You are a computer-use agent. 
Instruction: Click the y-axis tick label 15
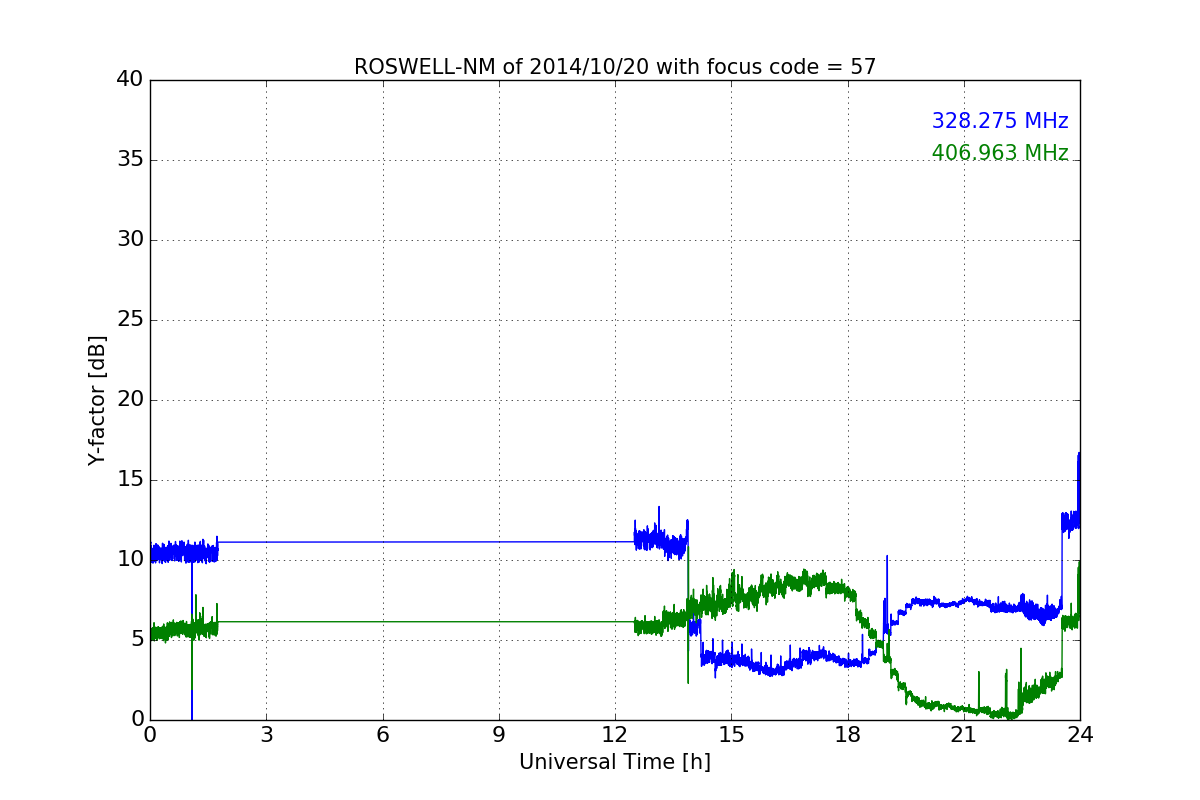[x=130, y=480]
